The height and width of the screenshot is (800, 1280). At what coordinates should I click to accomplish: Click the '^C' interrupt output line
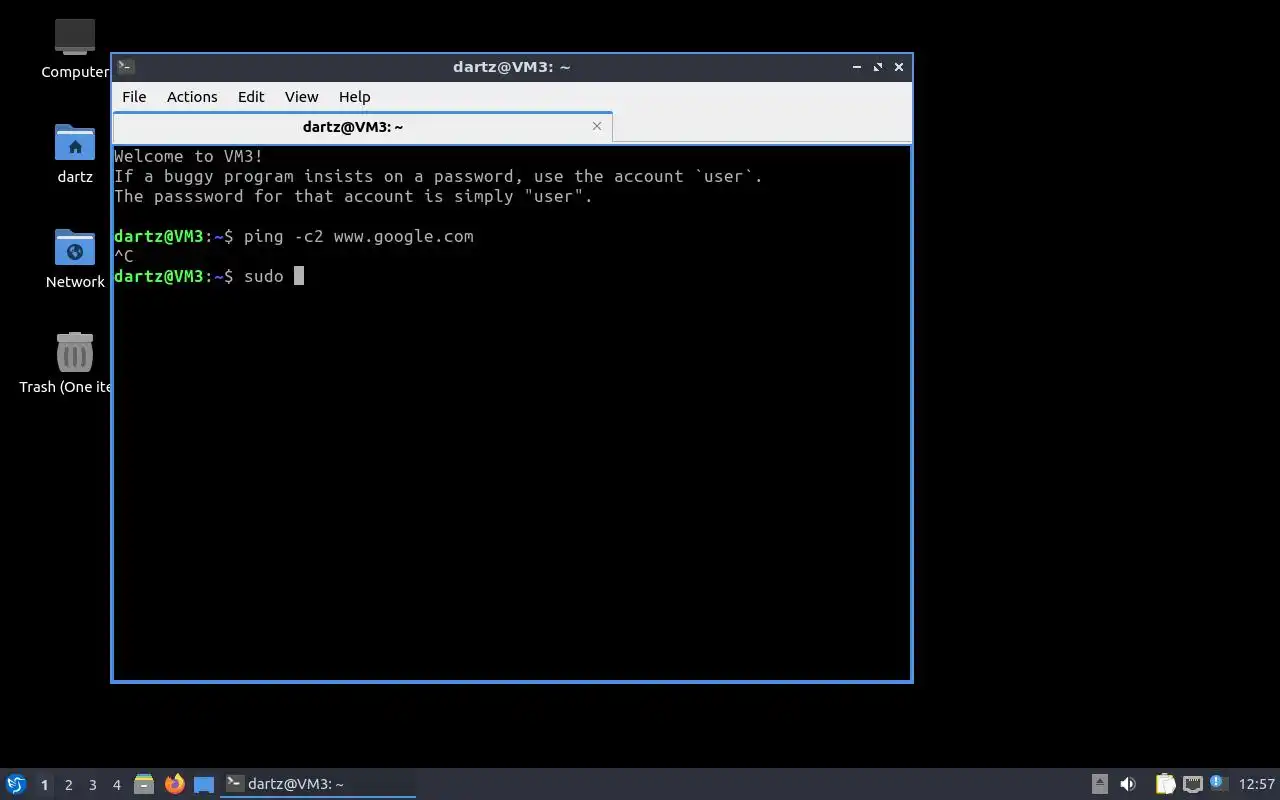124,256
